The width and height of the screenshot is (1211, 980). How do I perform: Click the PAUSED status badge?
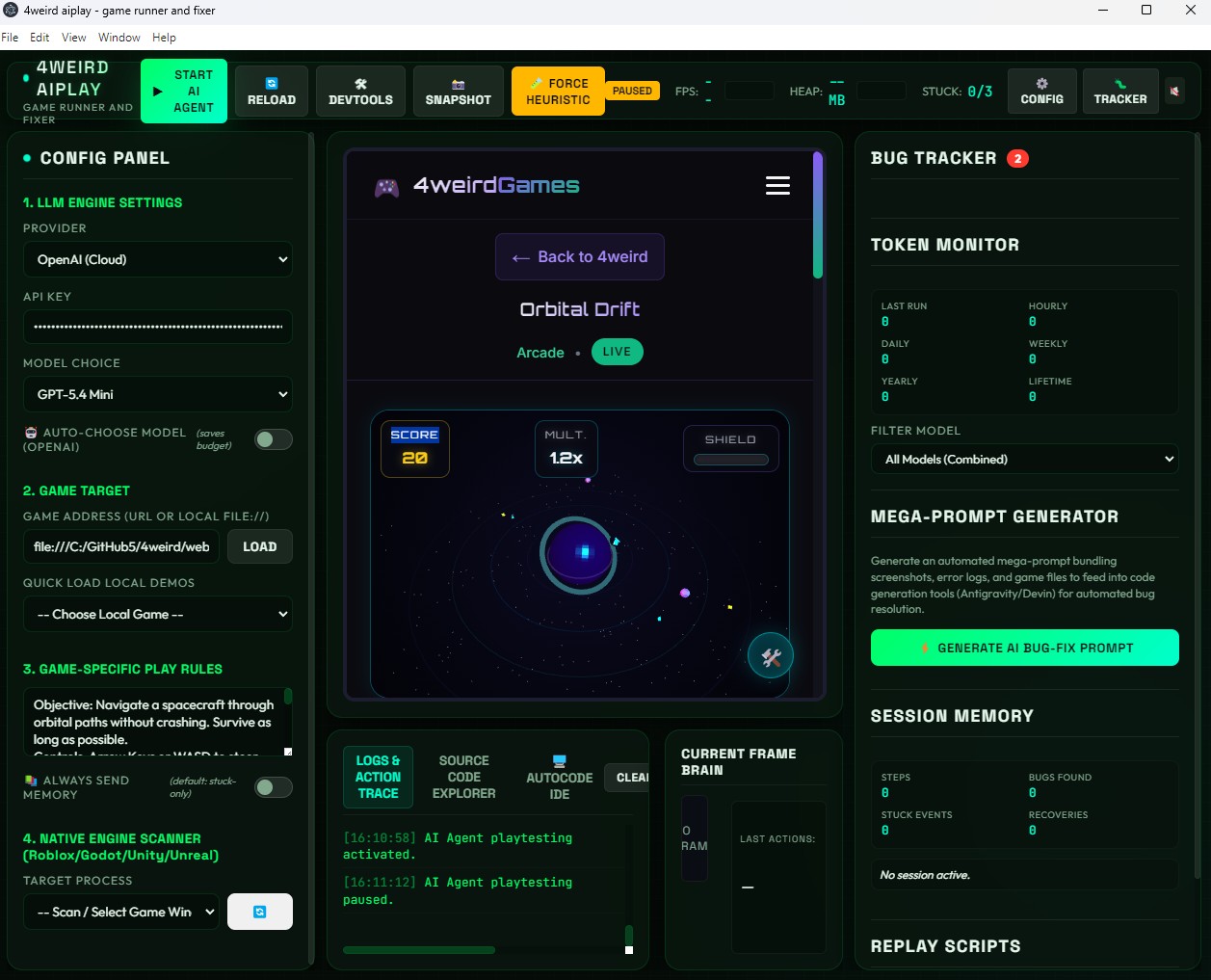[632, 91]
